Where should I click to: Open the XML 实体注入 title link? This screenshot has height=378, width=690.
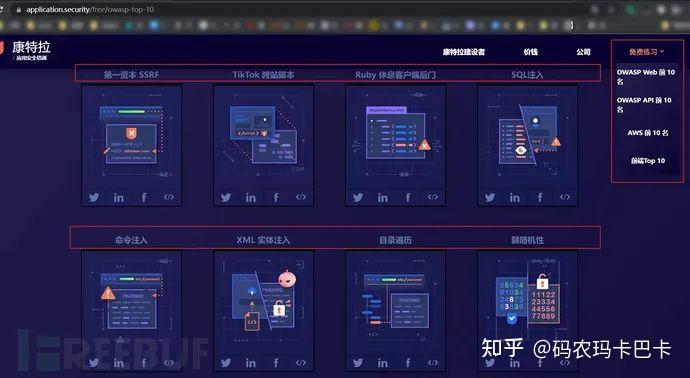click(x=263, y=240)
